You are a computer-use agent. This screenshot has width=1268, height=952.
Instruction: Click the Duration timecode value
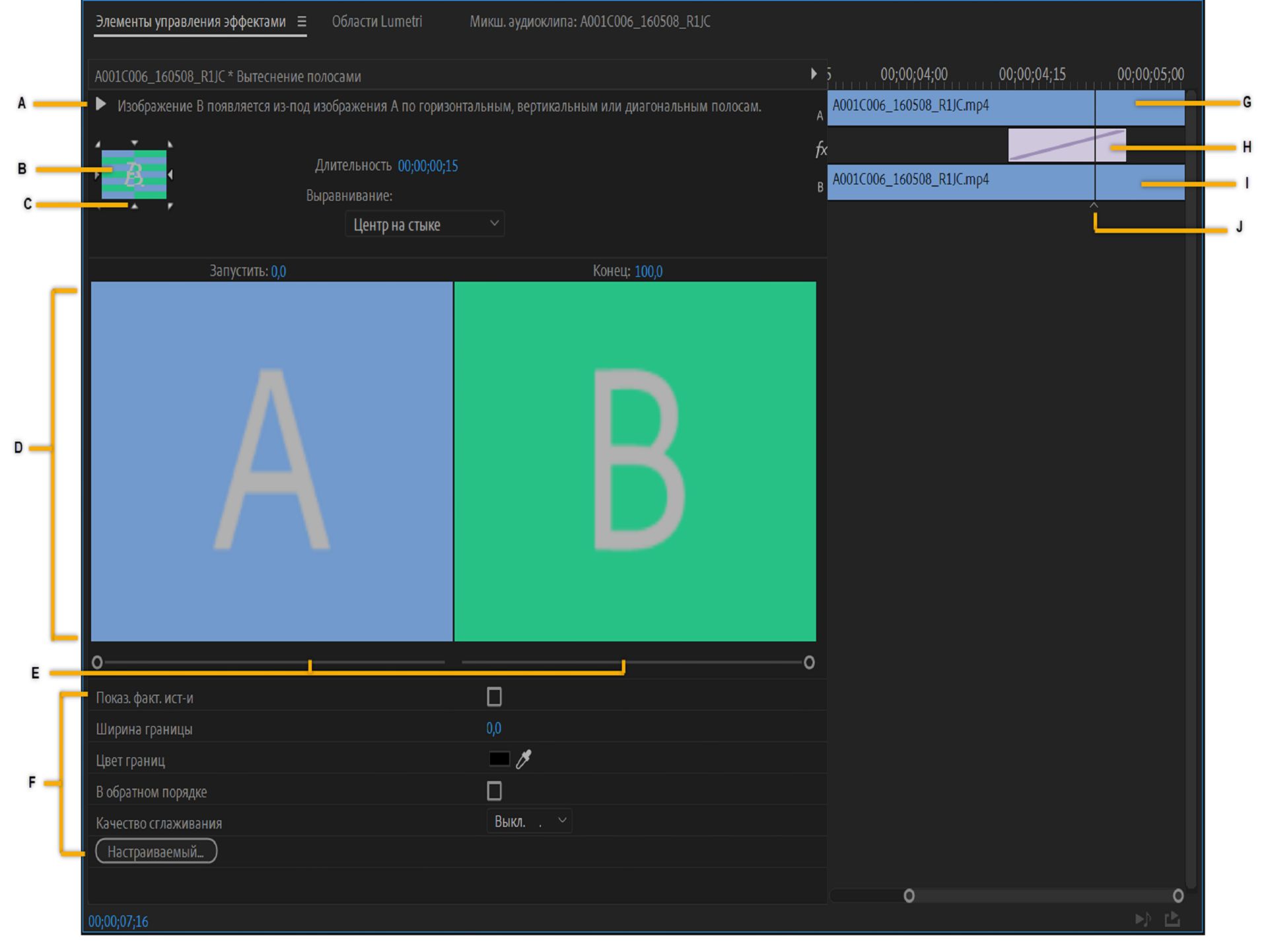coord(427,166)
